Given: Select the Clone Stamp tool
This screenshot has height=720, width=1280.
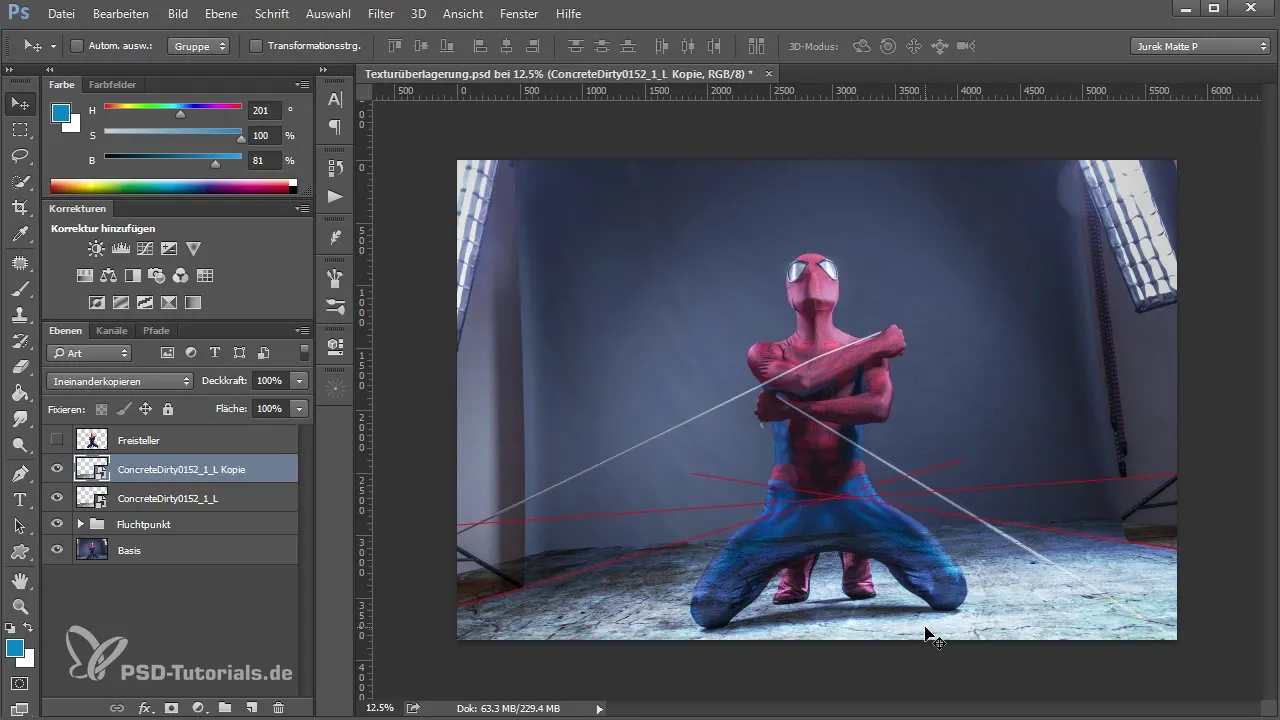Looking at the screenshot, I should pos(20,315).
